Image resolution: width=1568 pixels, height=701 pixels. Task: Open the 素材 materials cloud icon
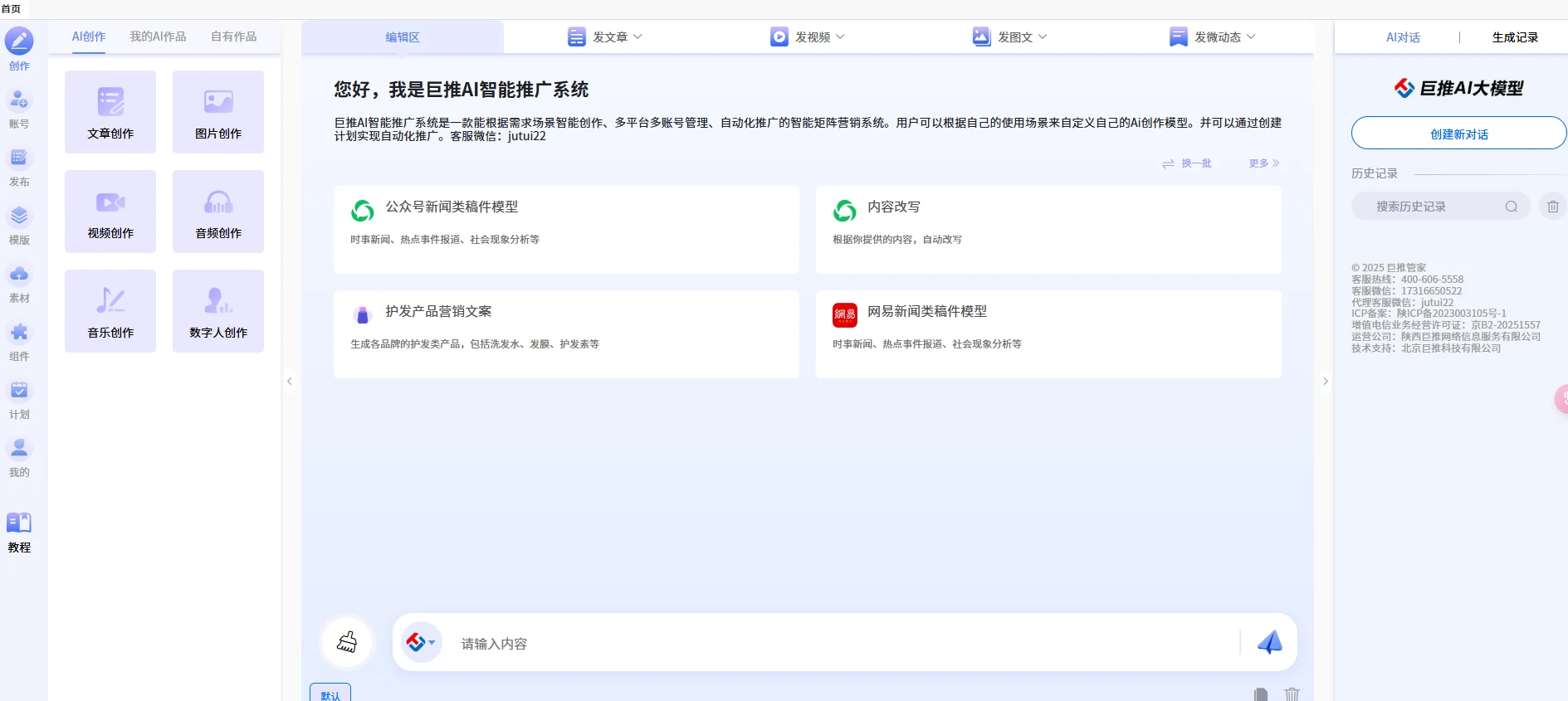pos(19,275)
